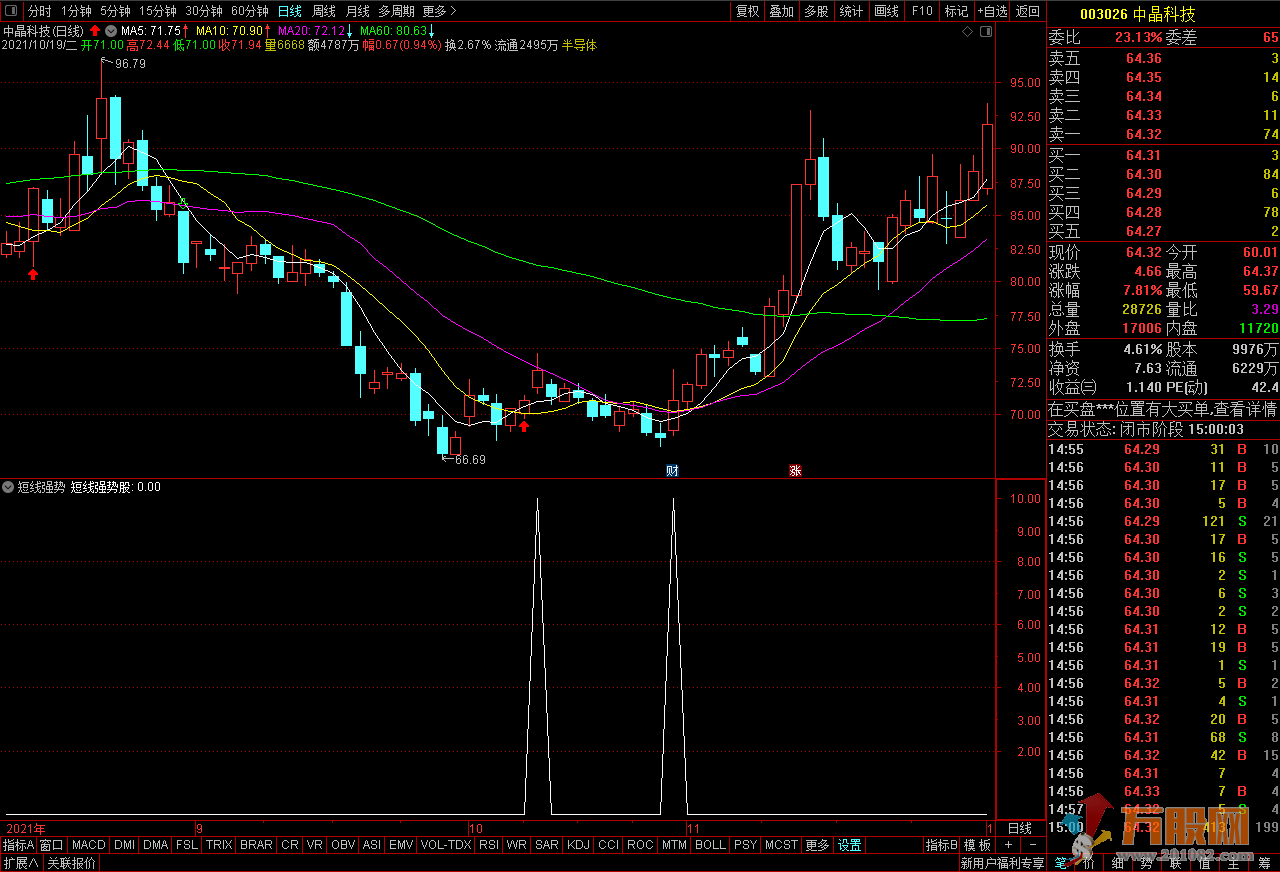This screenshot has height=872, width=1280.
Task: Click the 模板 template button
Action: (976, 845)
